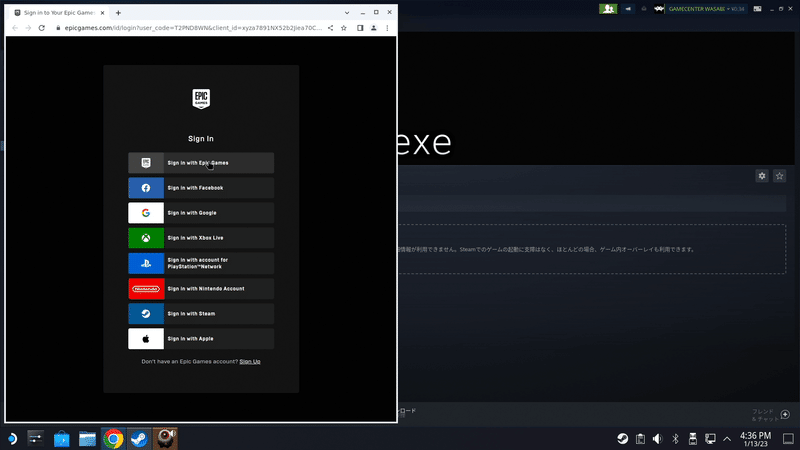The image size is (800, 450).
Task: Select Sign in with Xbox Live
Action: point(201,238)
